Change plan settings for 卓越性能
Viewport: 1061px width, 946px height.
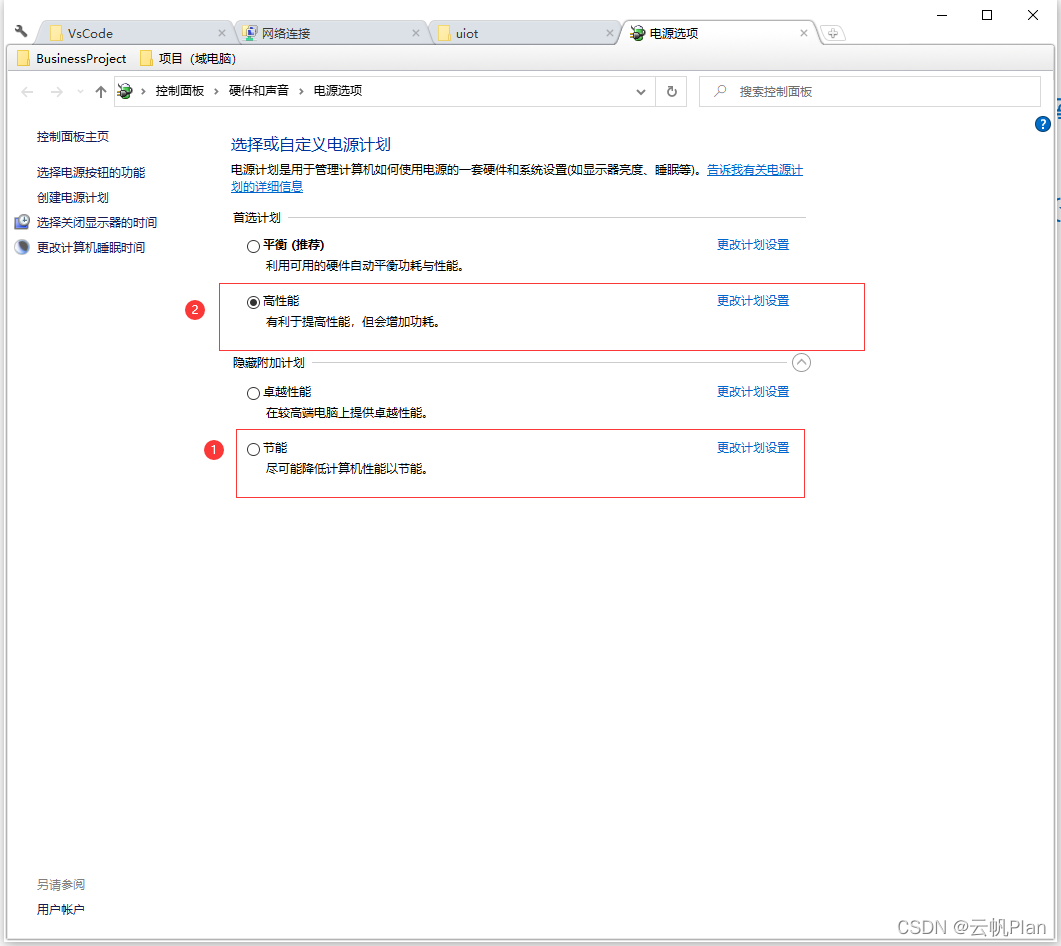point(753,392)
